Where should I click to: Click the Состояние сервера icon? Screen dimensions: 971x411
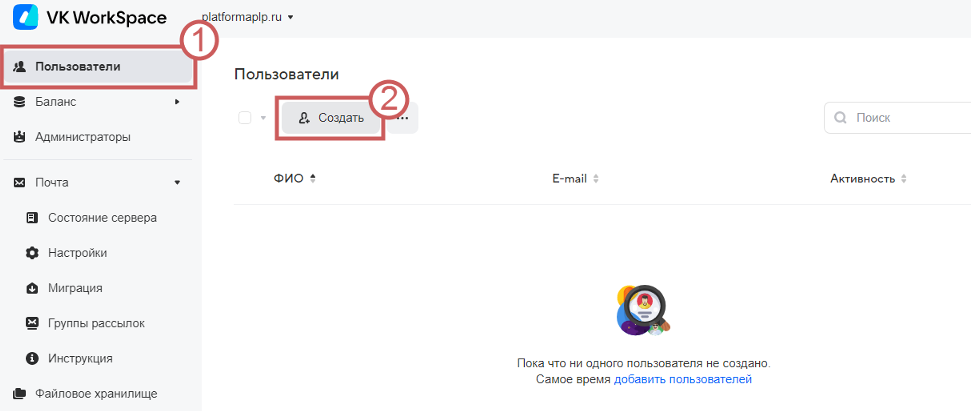(x=32, y=217)
